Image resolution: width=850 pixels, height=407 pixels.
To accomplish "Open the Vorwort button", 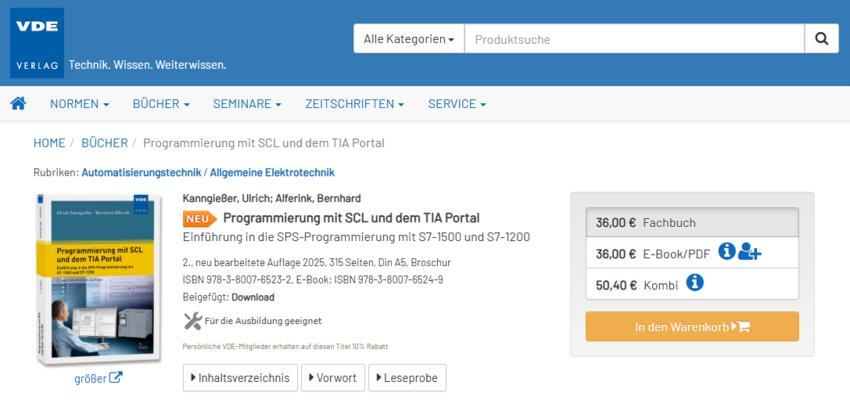I will (333, 378).
